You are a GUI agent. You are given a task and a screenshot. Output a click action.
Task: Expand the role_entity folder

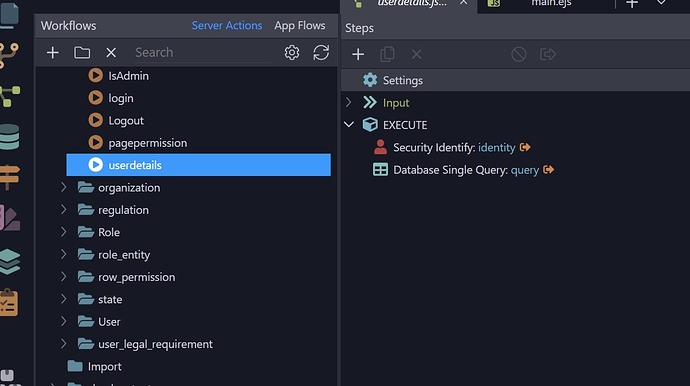click(x=64, y=254)
